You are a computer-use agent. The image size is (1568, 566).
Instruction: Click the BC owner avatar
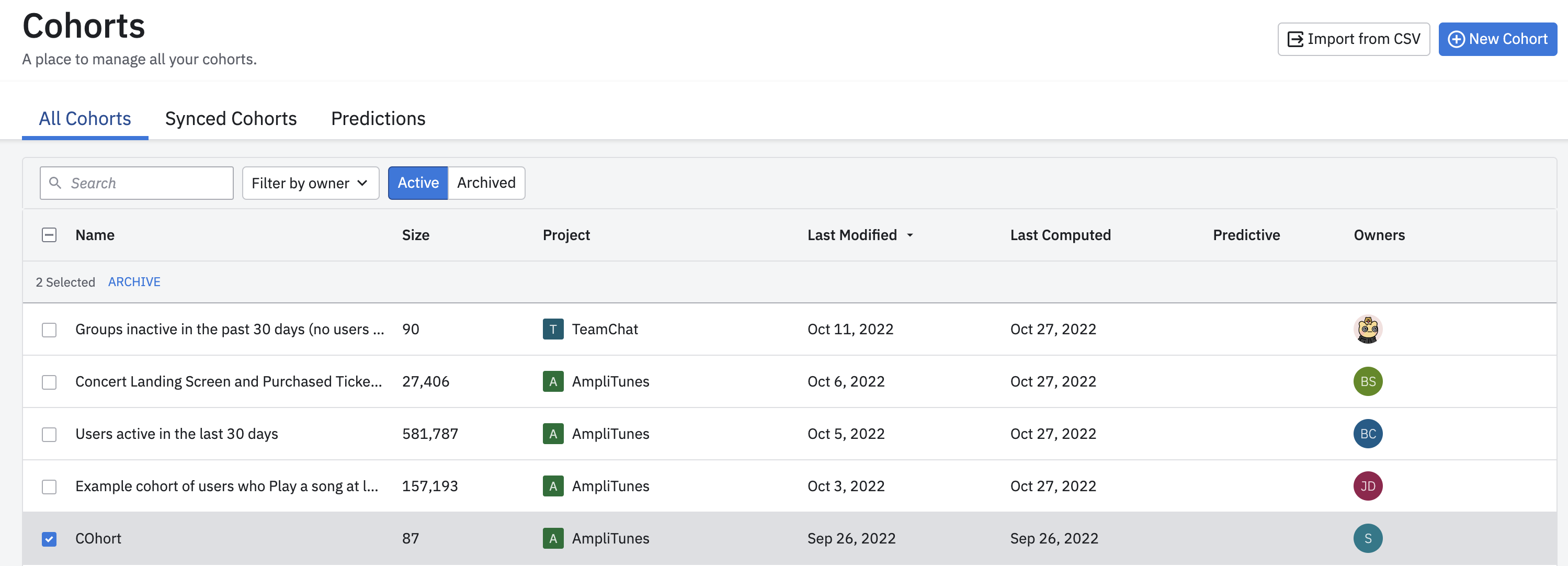pos(1367,434)
